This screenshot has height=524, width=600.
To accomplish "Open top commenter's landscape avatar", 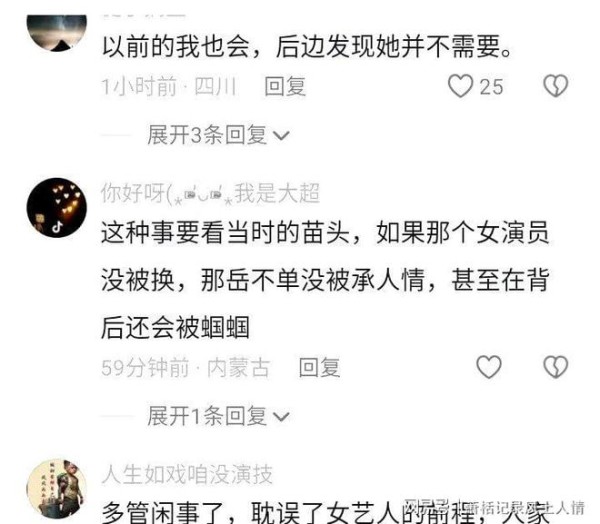I will click(57, 33).
